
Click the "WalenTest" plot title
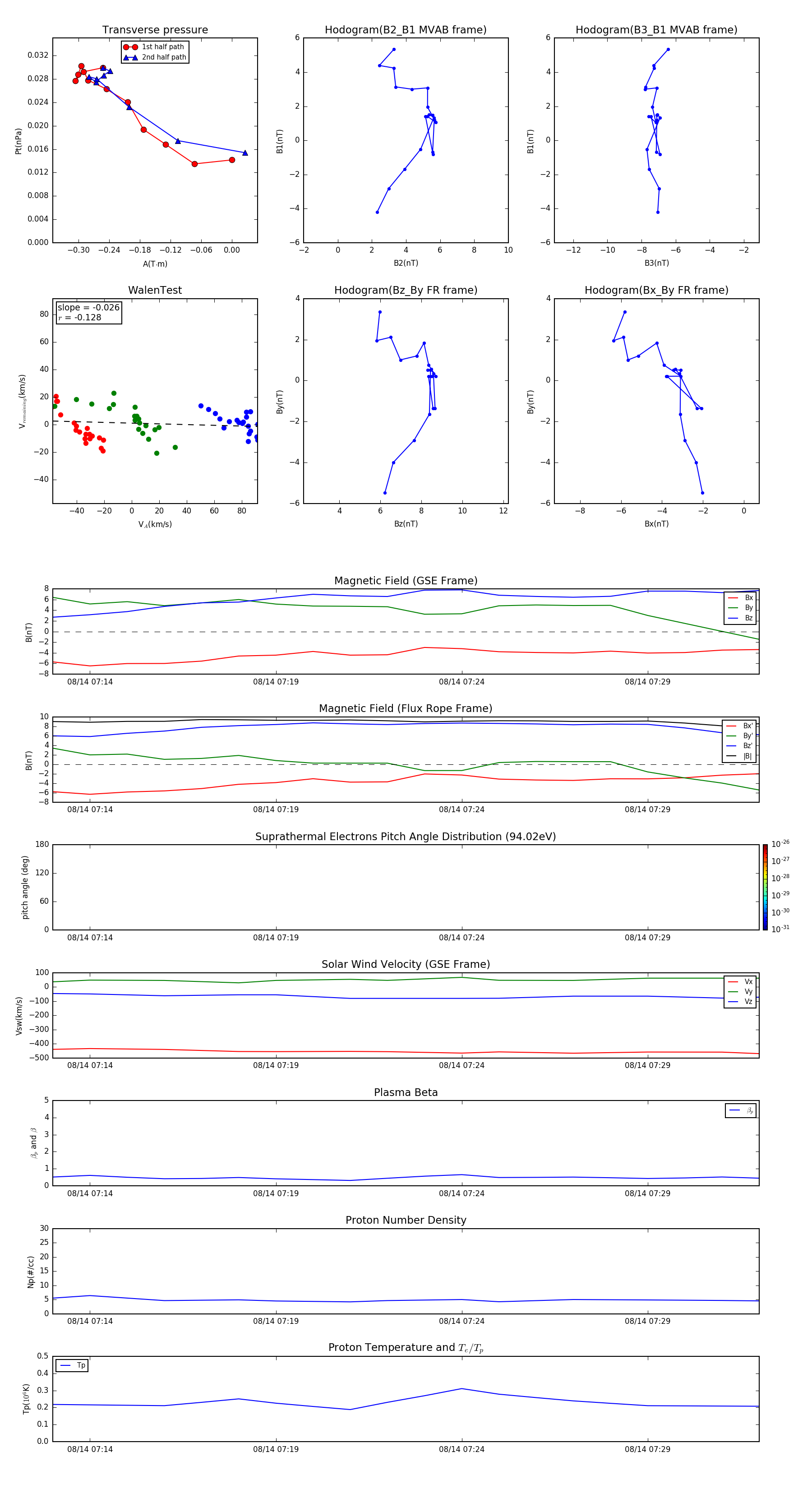(x=155, y=290)
